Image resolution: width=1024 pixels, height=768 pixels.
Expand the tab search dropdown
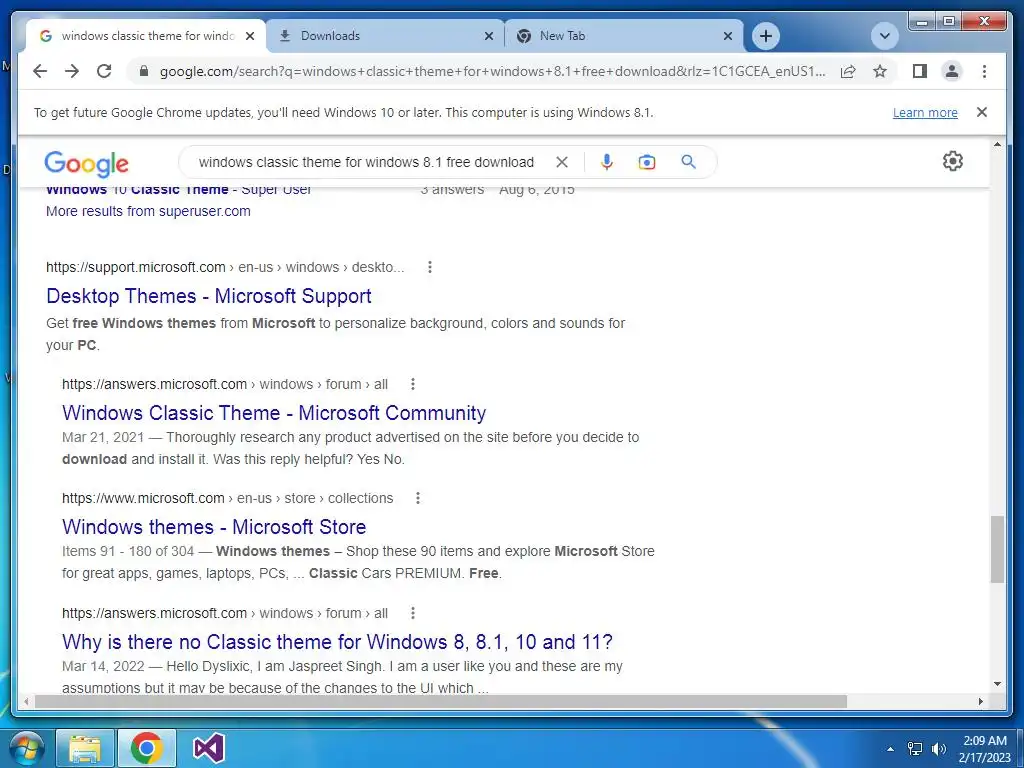click(x=885, y=36)
